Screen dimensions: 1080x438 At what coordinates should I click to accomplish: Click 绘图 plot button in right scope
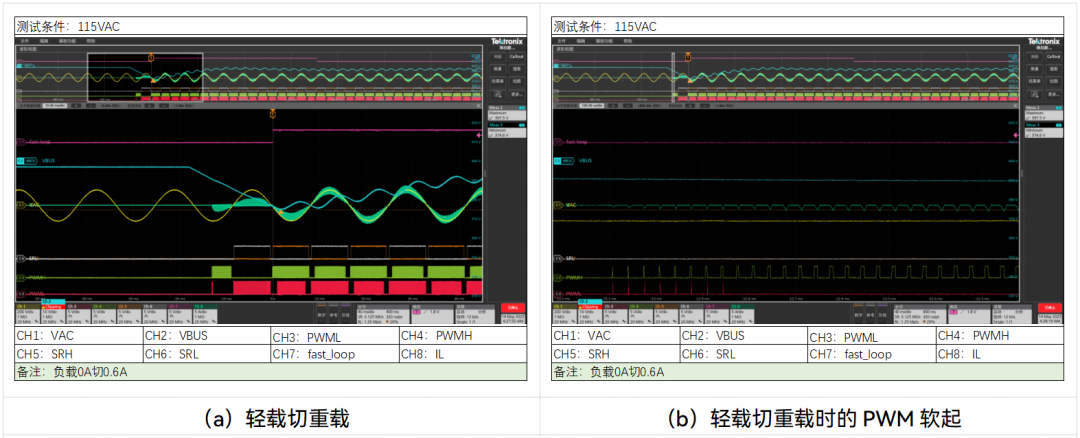pyautogui.click(x=1055, y=81)
